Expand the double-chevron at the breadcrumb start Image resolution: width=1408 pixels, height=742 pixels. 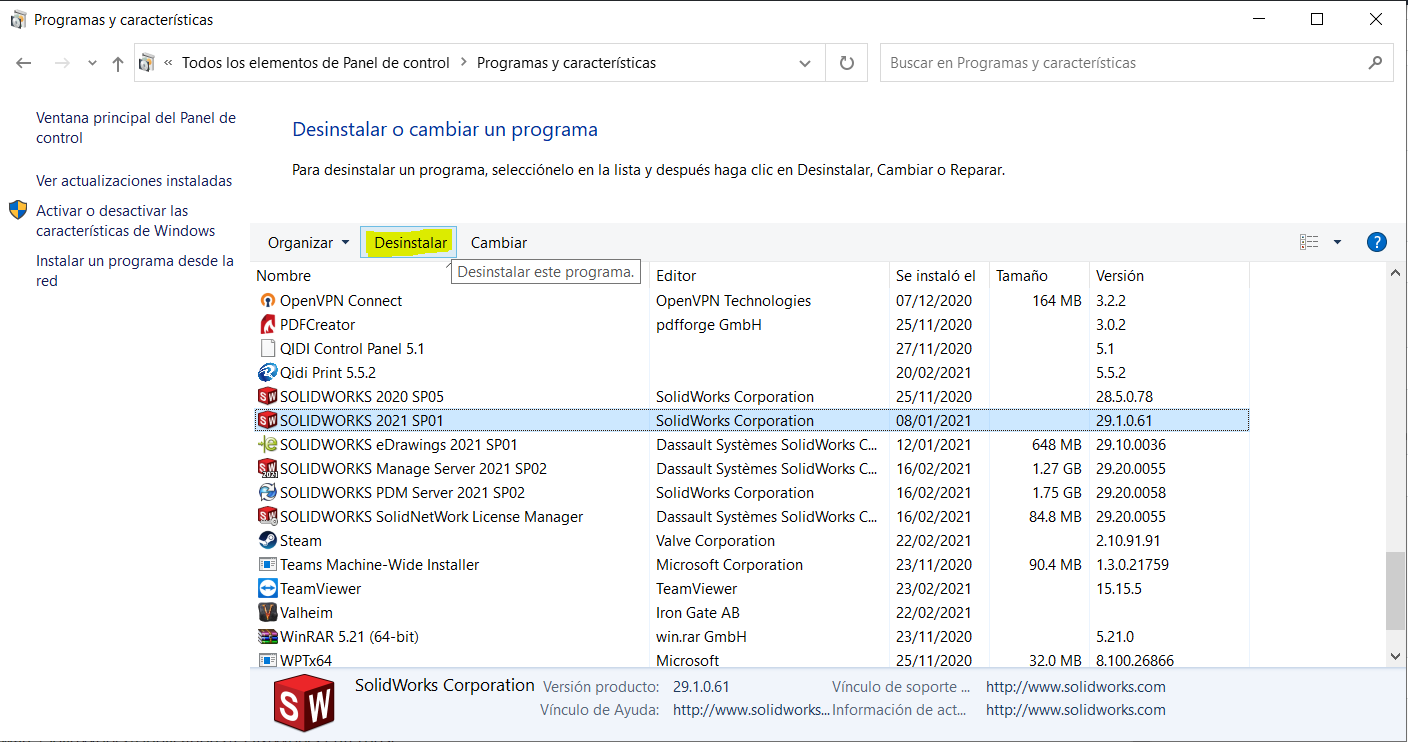coord(168,63)
